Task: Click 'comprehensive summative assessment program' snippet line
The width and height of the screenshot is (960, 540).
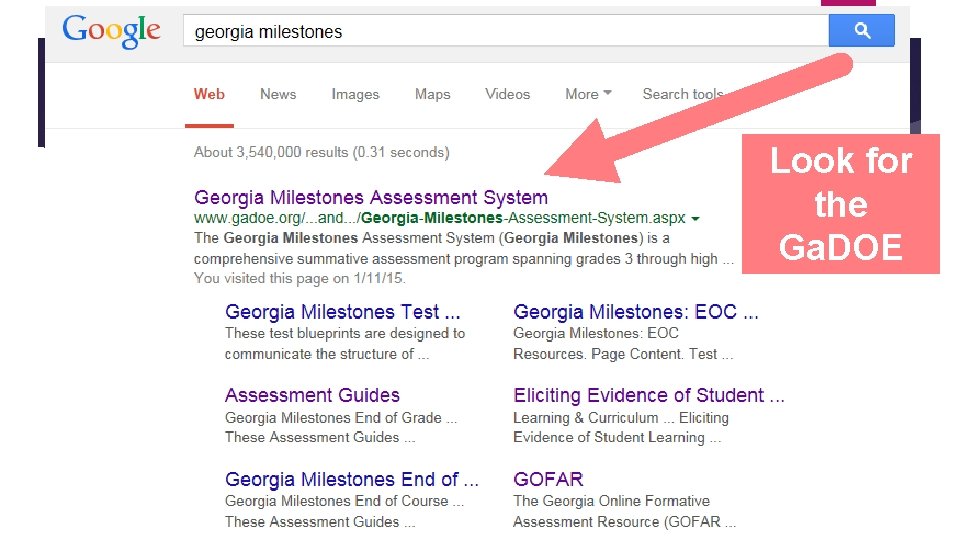Action: [464, 259]
